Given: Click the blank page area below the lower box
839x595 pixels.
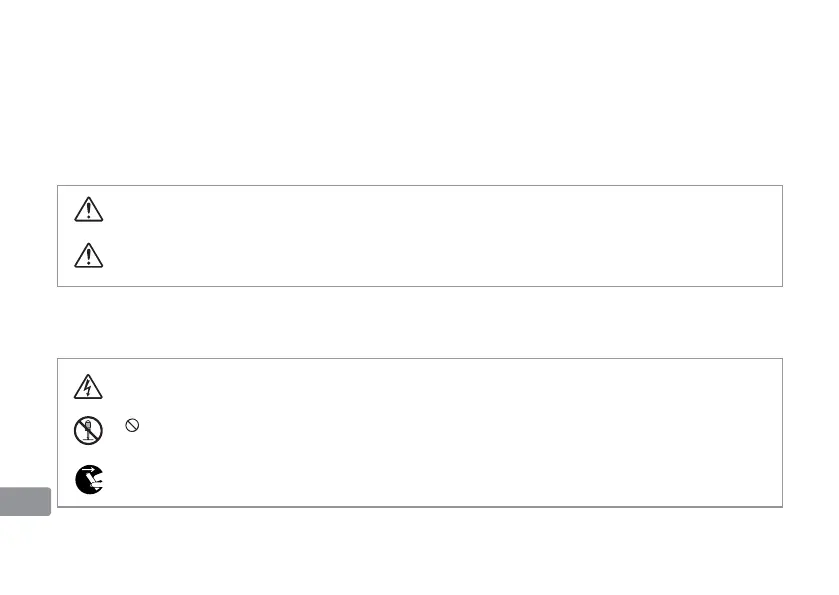Looking at the screenshot, I should tap(420, 550).
